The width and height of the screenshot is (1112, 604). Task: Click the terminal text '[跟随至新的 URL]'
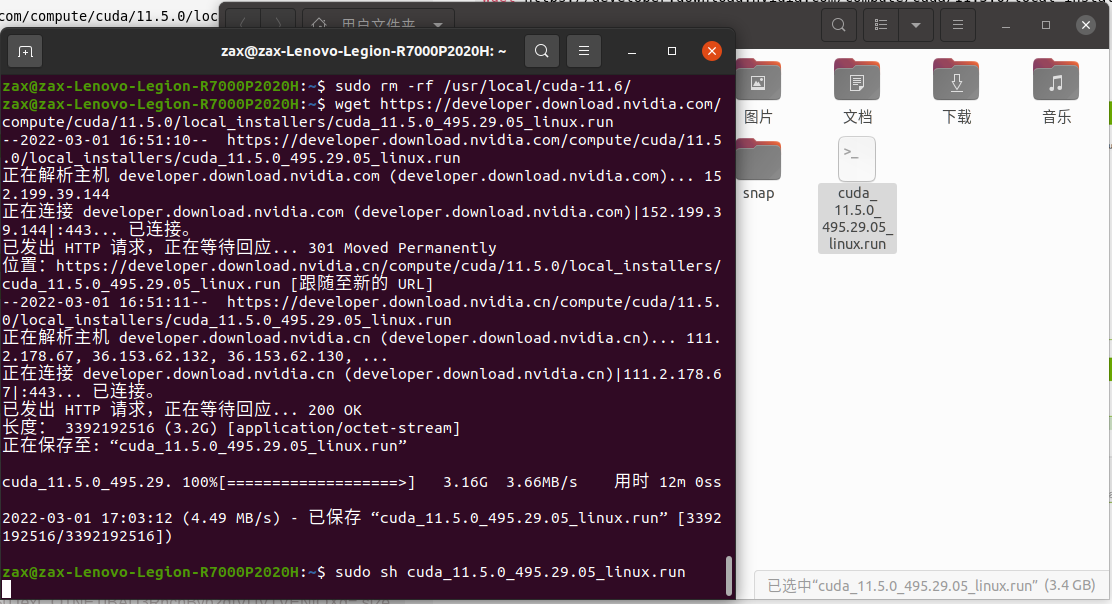point(362,284)
